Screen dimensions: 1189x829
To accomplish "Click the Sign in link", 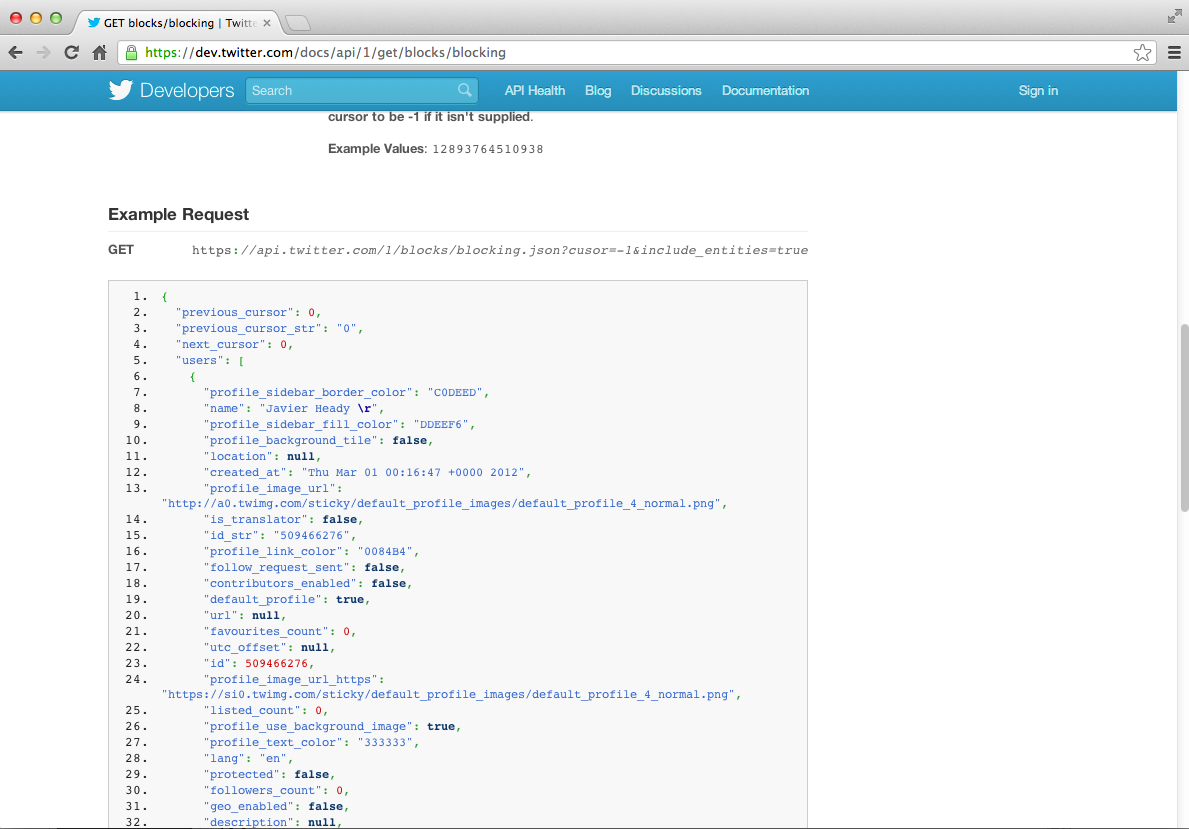I will (1038, 90).
